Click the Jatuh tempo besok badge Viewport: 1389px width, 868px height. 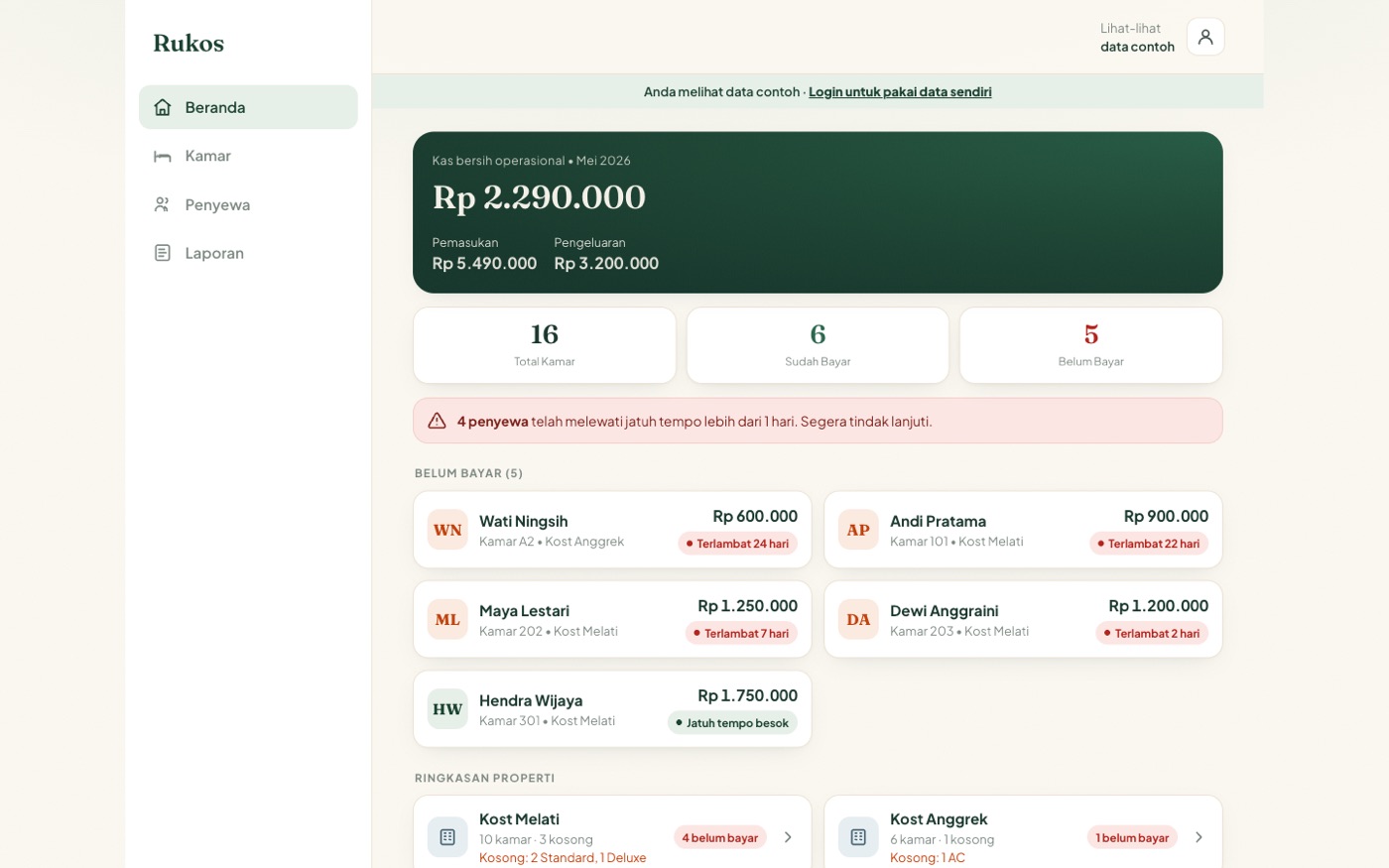click(x=732, y=723)
